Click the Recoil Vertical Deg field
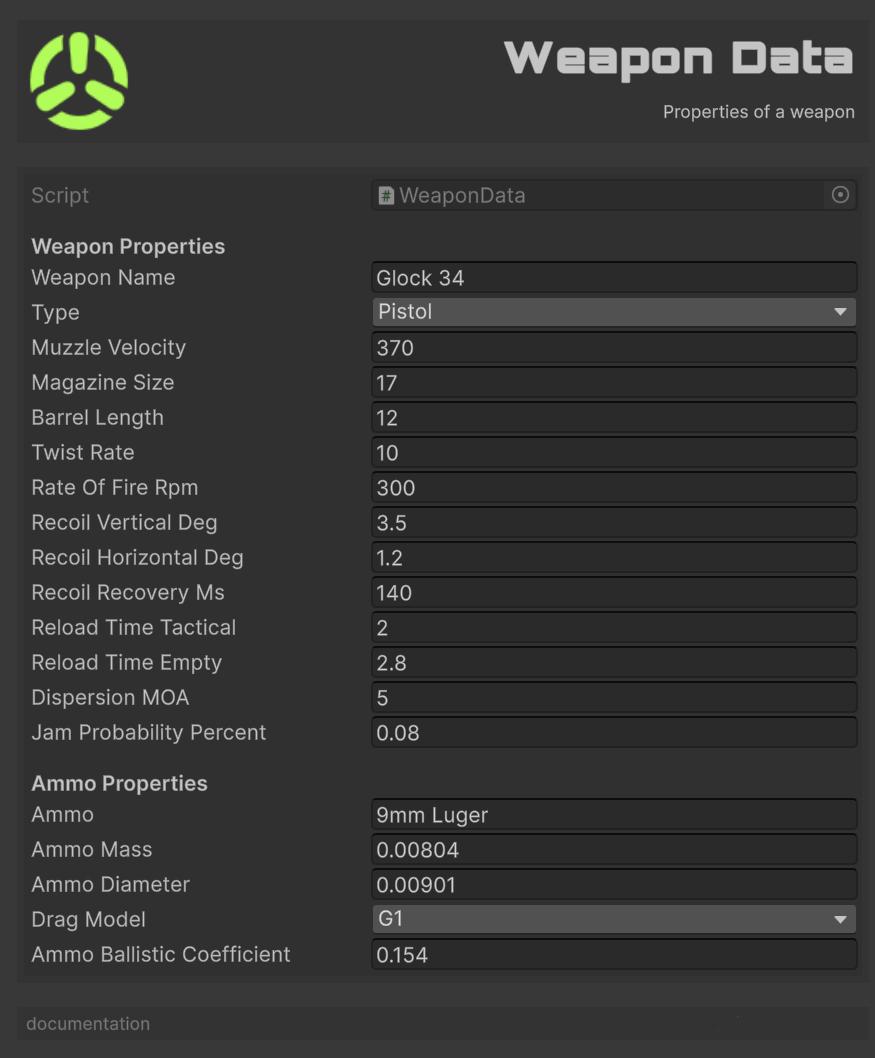875x1058 pixels. pos(614,522)
